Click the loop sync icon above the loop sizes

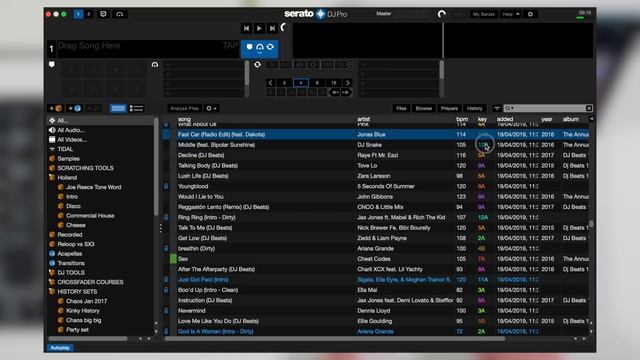tap(258, 64)
